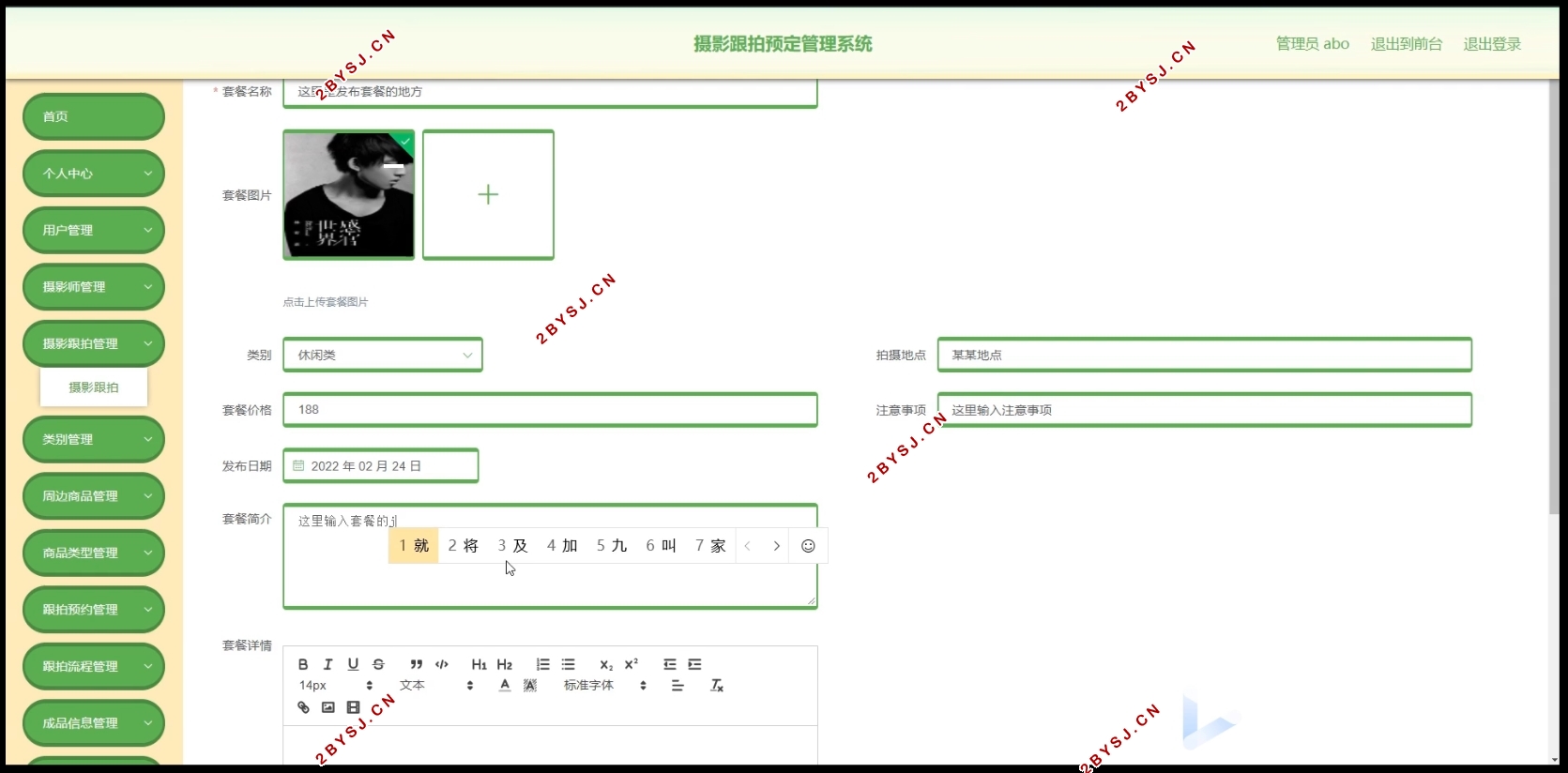Collapse the 摄影跟拍管理 sidebar menu
The image size is (1568, 773).
[x=93, y=343]
